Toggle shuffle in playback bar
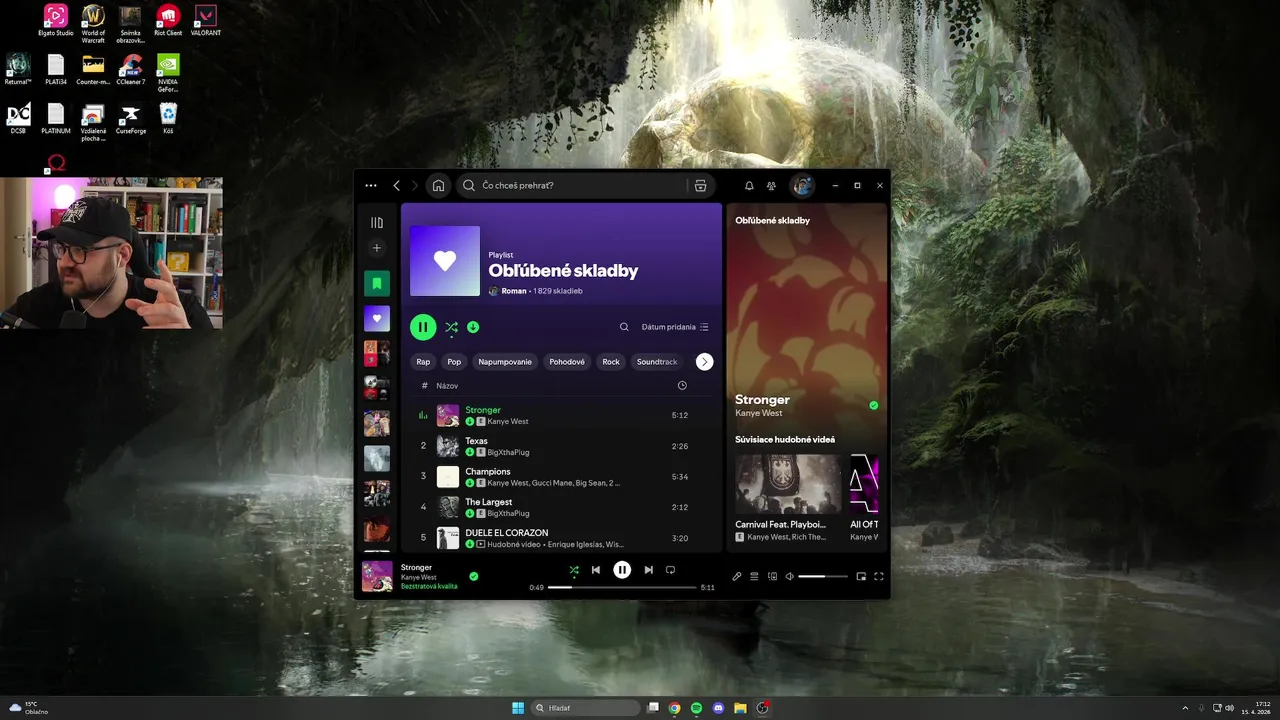This screenshot has width=1280, height=720. coord(574,570)
